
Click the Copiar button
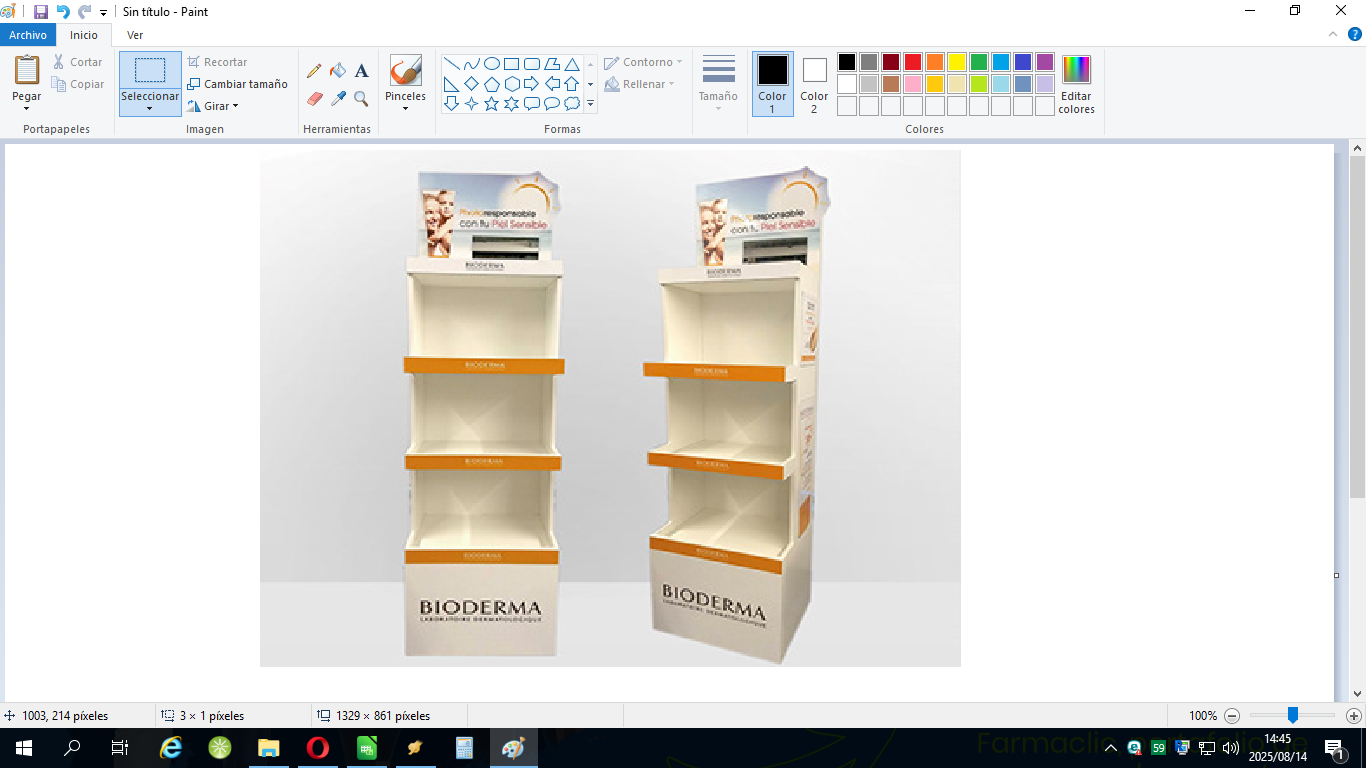78,84
